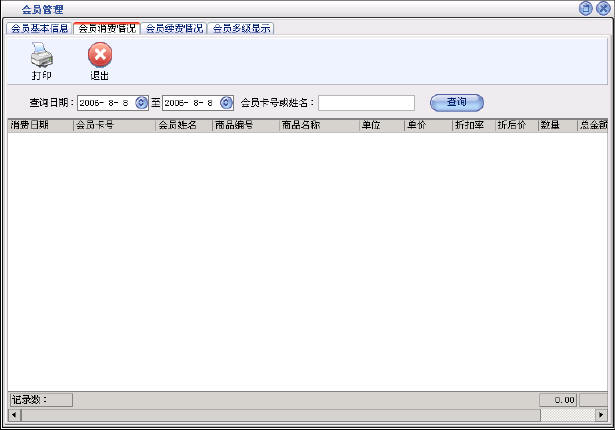Switch to the 会员基本信息 tab

(x=39, y=28)
